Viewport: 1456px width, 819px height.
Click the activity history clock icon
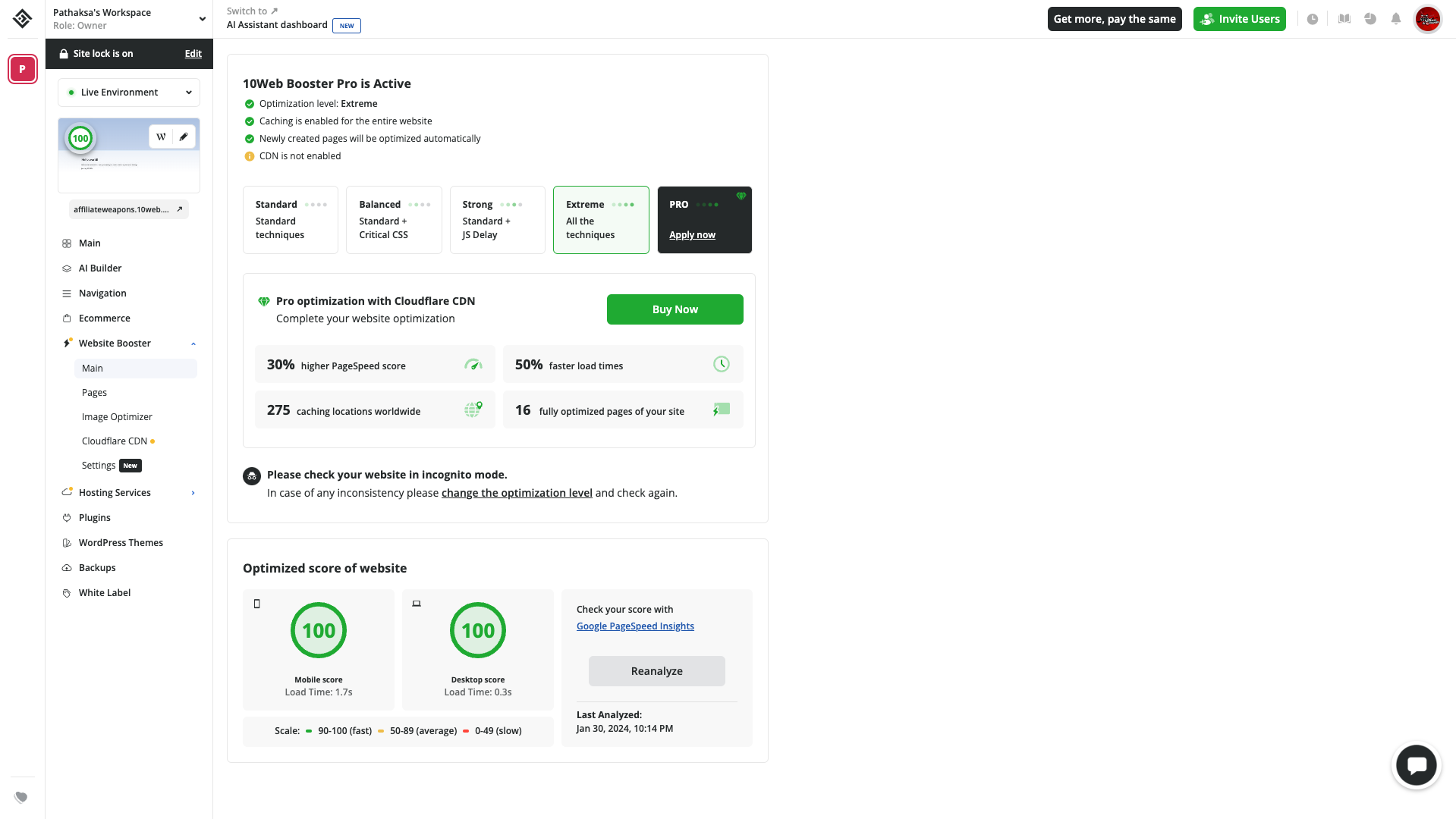pos(1313,18)
